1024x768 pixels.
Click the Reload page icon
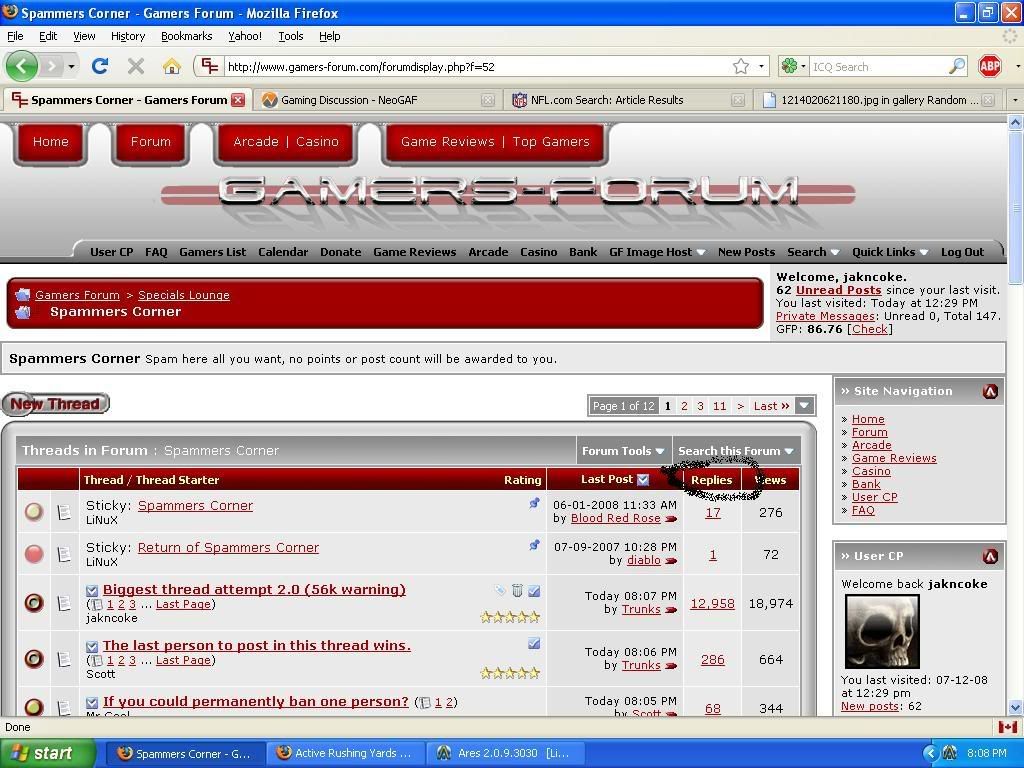(x=100, y=66)
